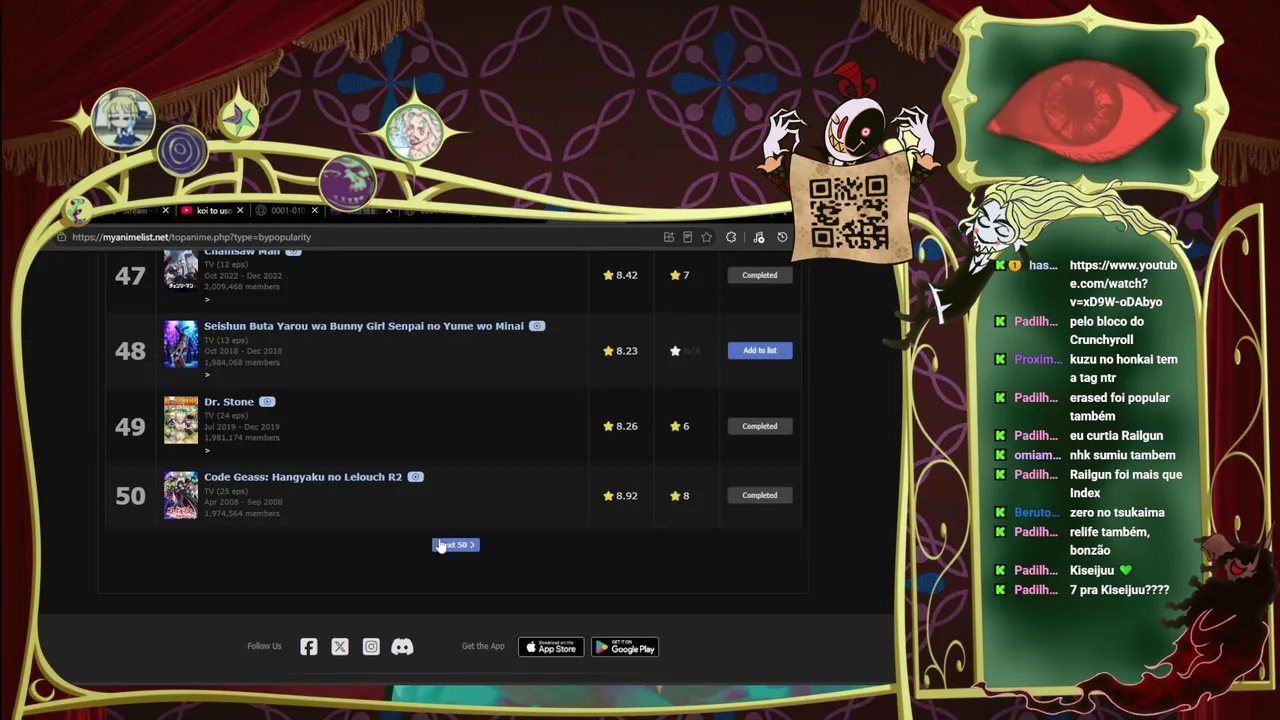The height and width of the screenshot is (720, 1280).
Task: Open the YouTube link posted in chat
Action: coord(1123,283)
